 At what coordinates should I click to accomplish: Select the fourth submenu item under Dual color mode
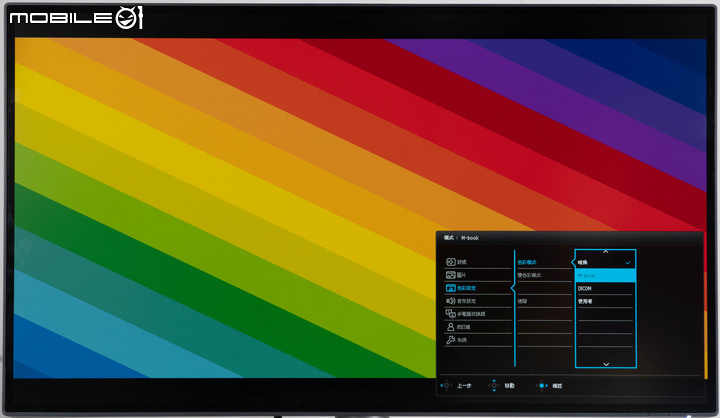coord(544,301)
